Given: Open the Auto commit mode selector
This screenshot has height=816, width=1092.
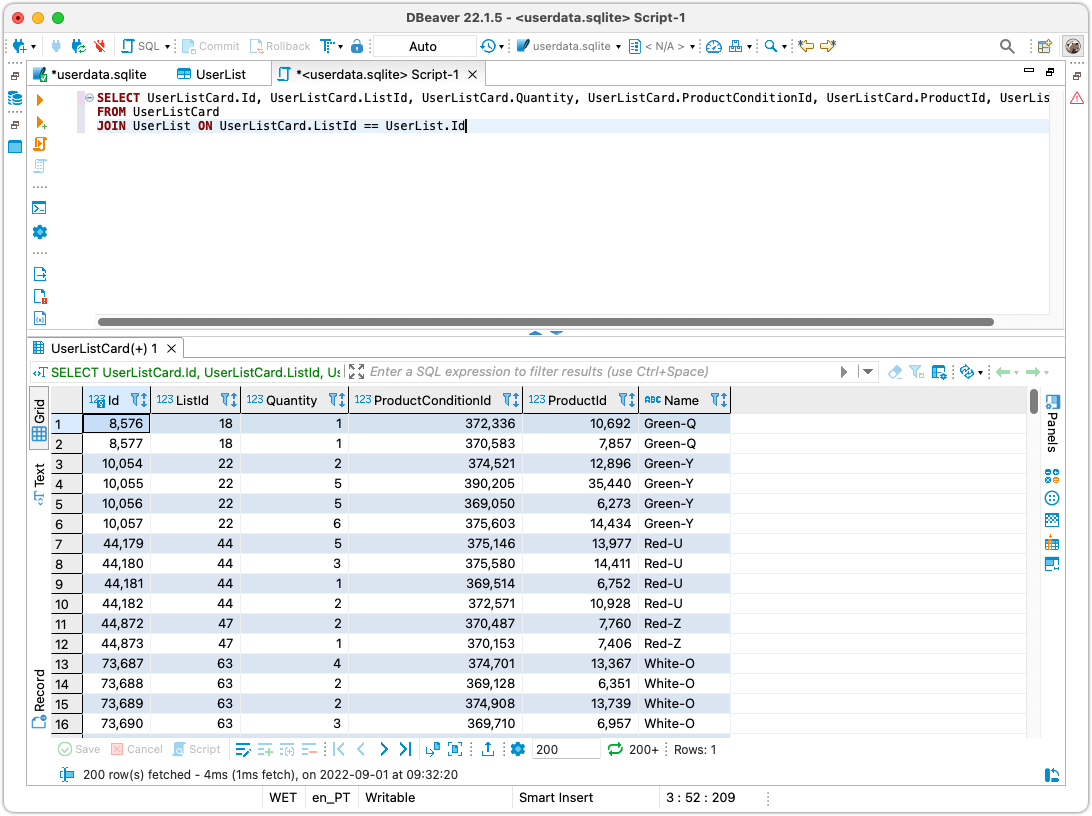Looking at the screenshot, I should tap(423, 47).
